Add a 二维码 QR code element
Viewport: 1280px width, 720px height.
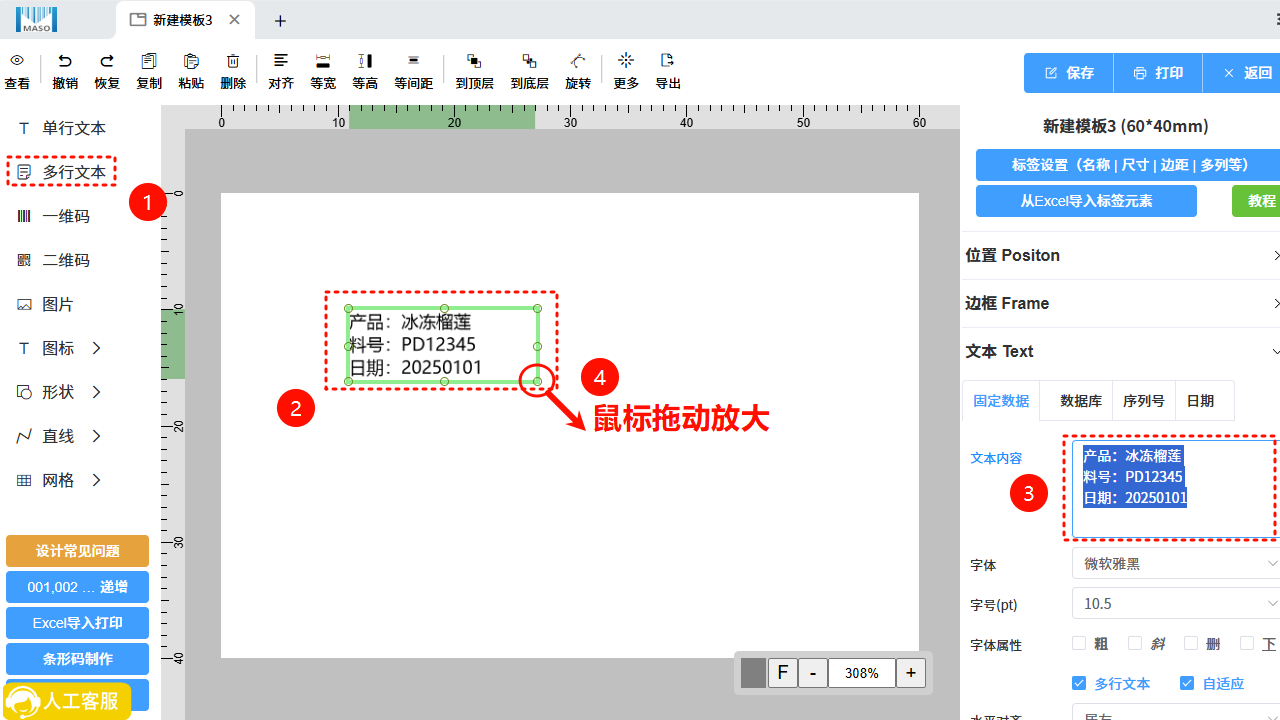point(54,260)
